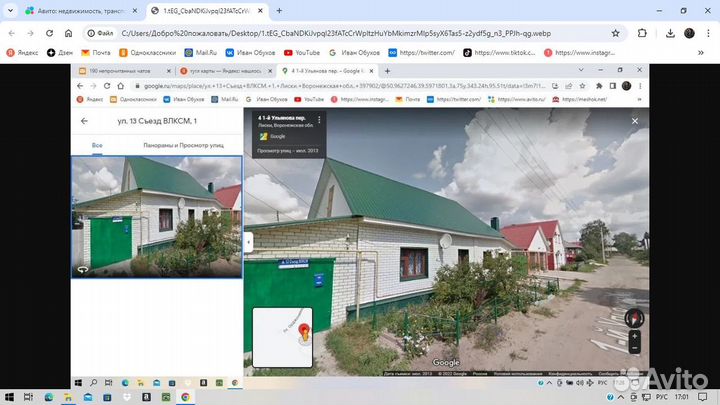
Task: Open the inner meshok.net bookmark
Action: tap(579, 99)
